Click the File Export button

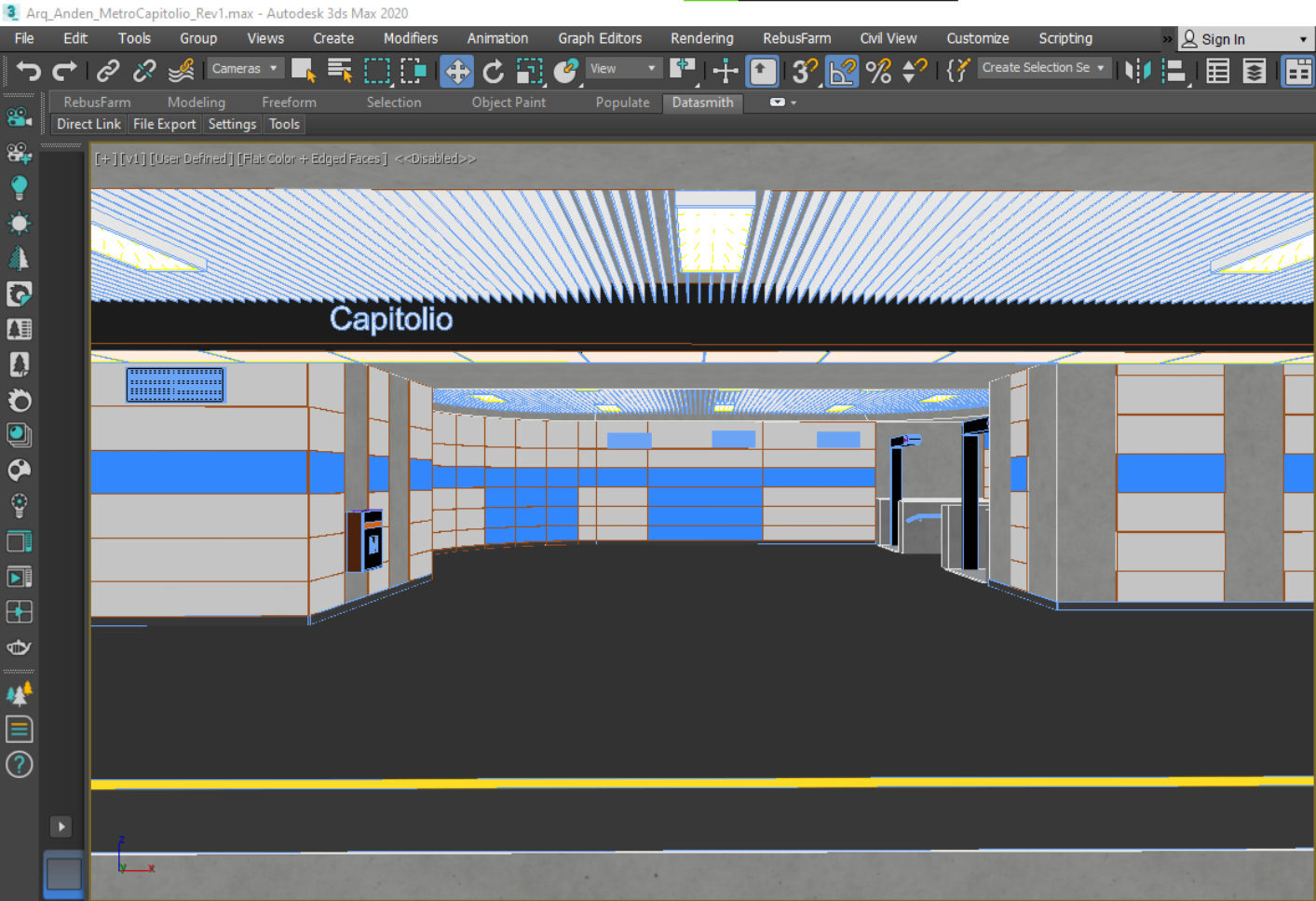[x=165, y=124]
